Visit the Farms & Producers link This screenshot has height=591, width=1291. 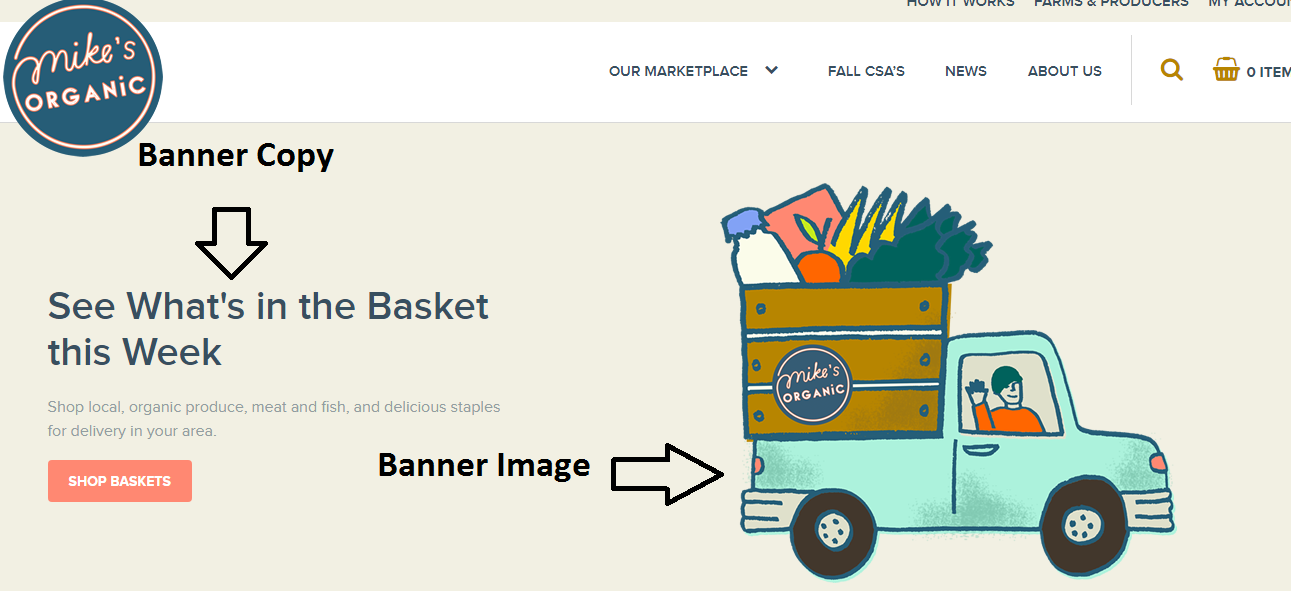(x=1111, y=4)
